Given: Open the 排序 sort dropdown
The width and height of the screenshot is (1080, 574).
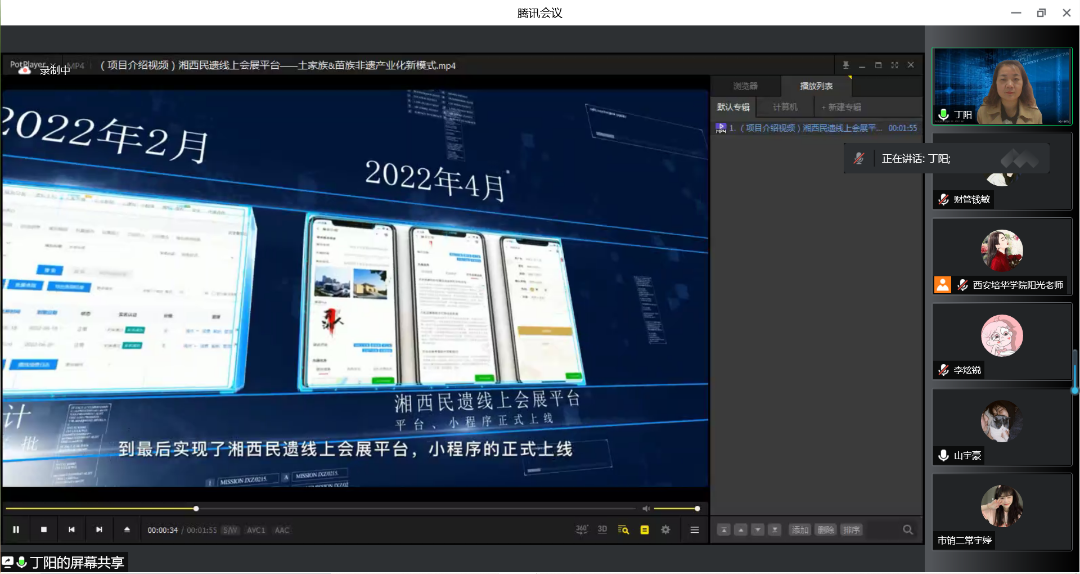Looking at the screenshot, I should [850, 529].
